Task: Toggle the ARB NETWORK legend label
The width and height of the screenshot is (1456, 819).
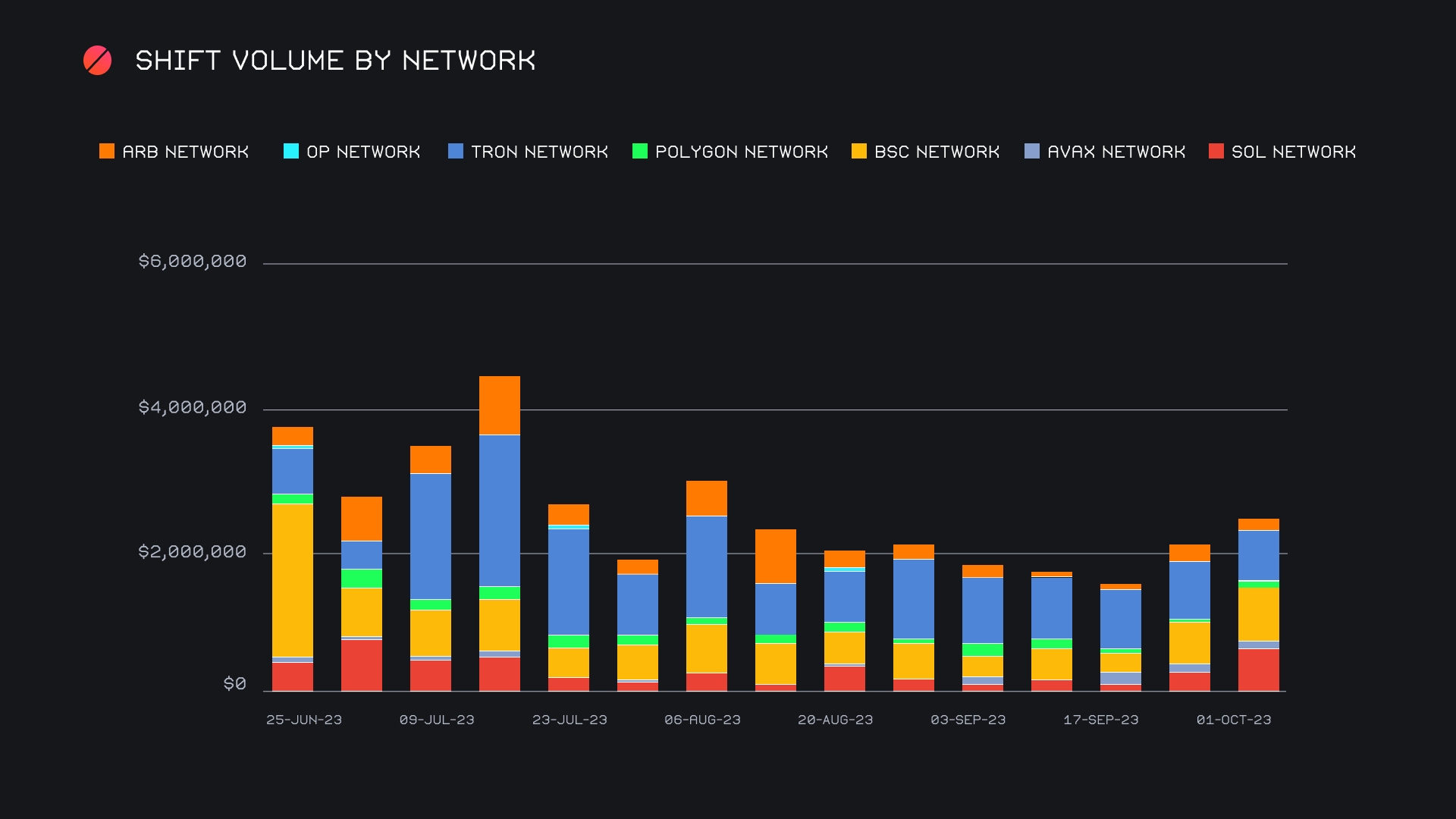Action: [186, 152]
